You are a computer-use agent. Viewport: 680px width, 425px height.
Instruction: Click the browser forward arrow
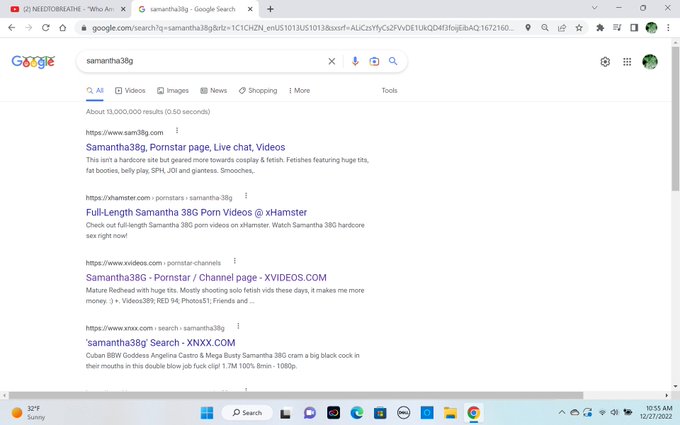pyautogui.click(x=29, y=28)
